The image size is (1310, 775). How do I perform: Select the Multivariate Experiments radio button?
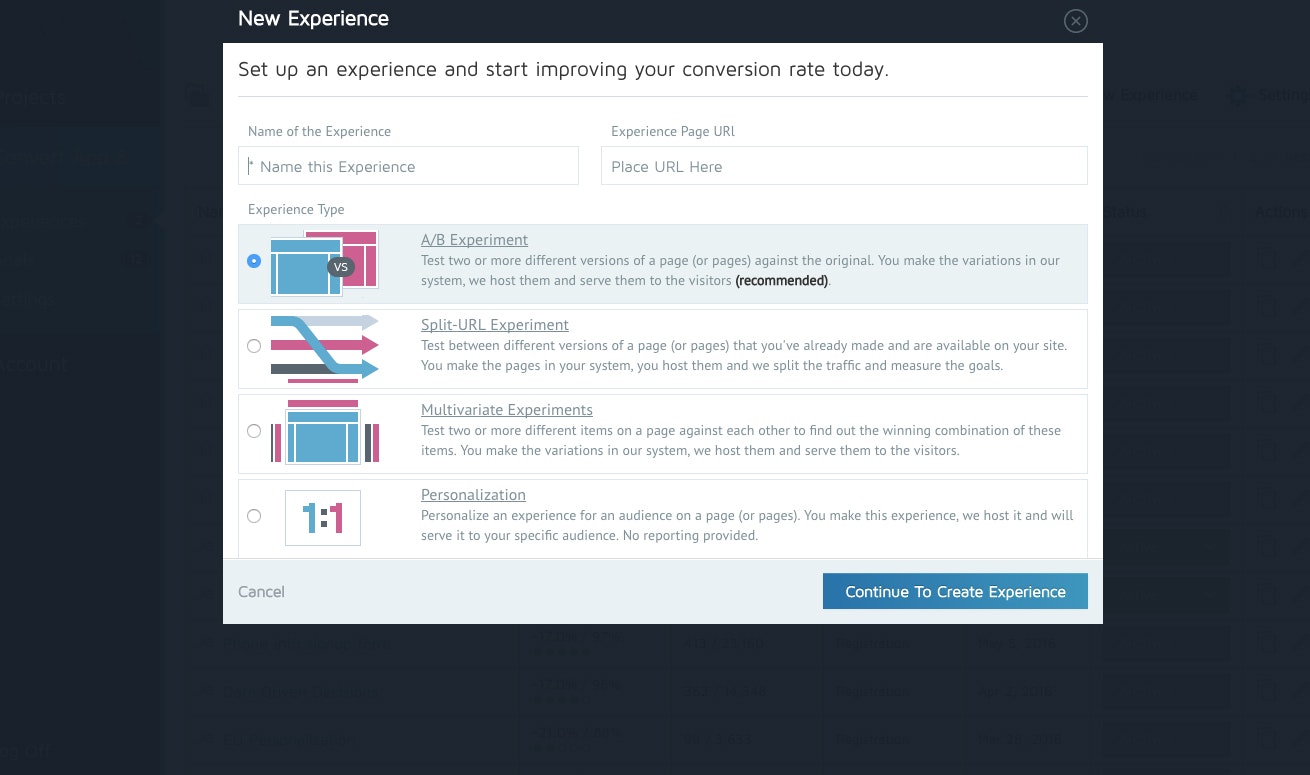[254, 431]
